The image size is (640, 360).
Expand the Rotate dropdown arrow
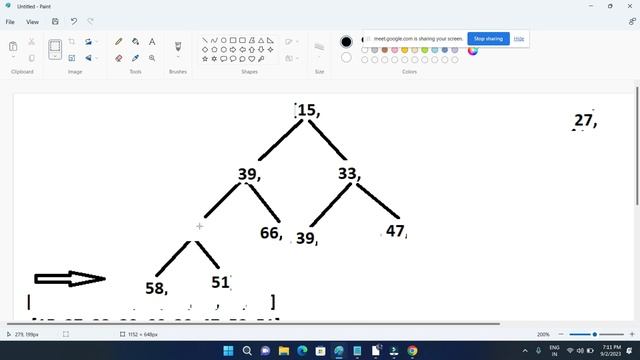click(x=97, y=42)
